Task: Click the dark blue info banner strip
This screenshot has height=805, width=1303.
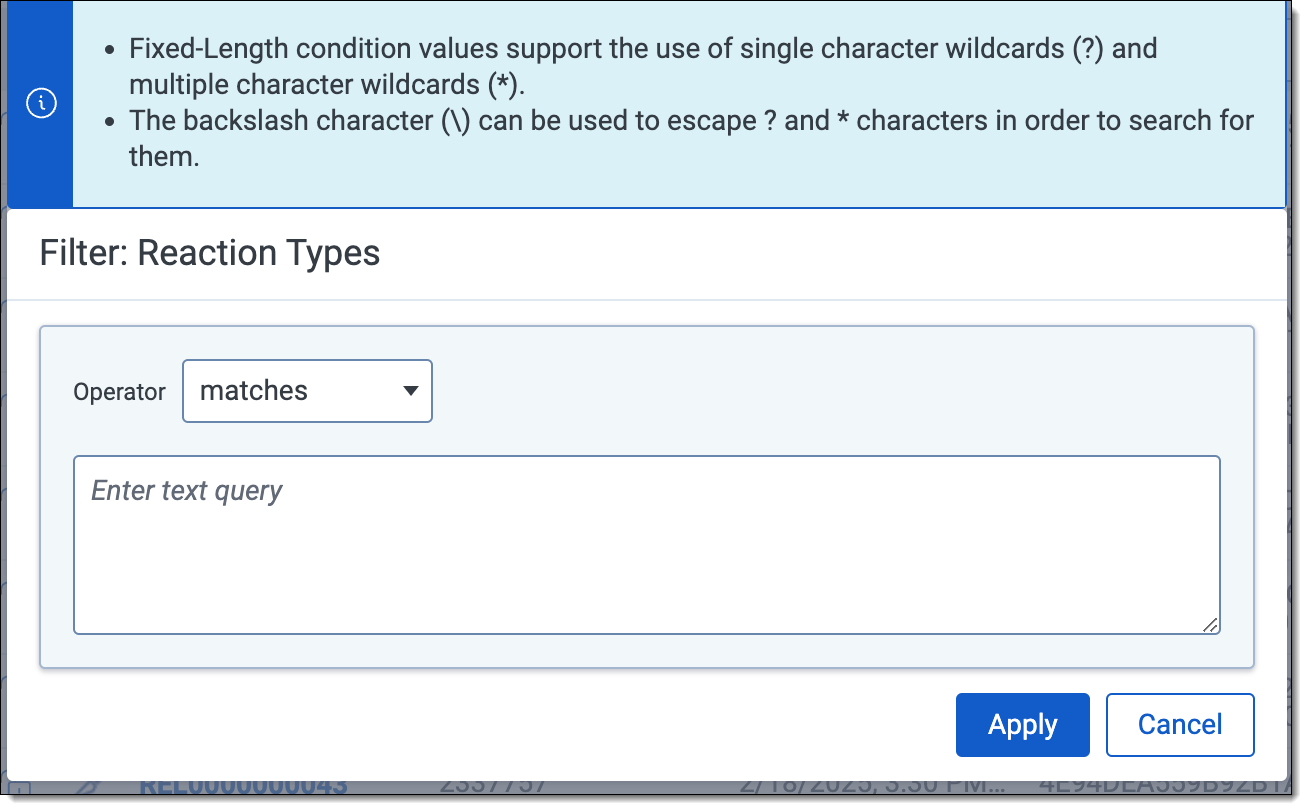Action: [40, 104]
